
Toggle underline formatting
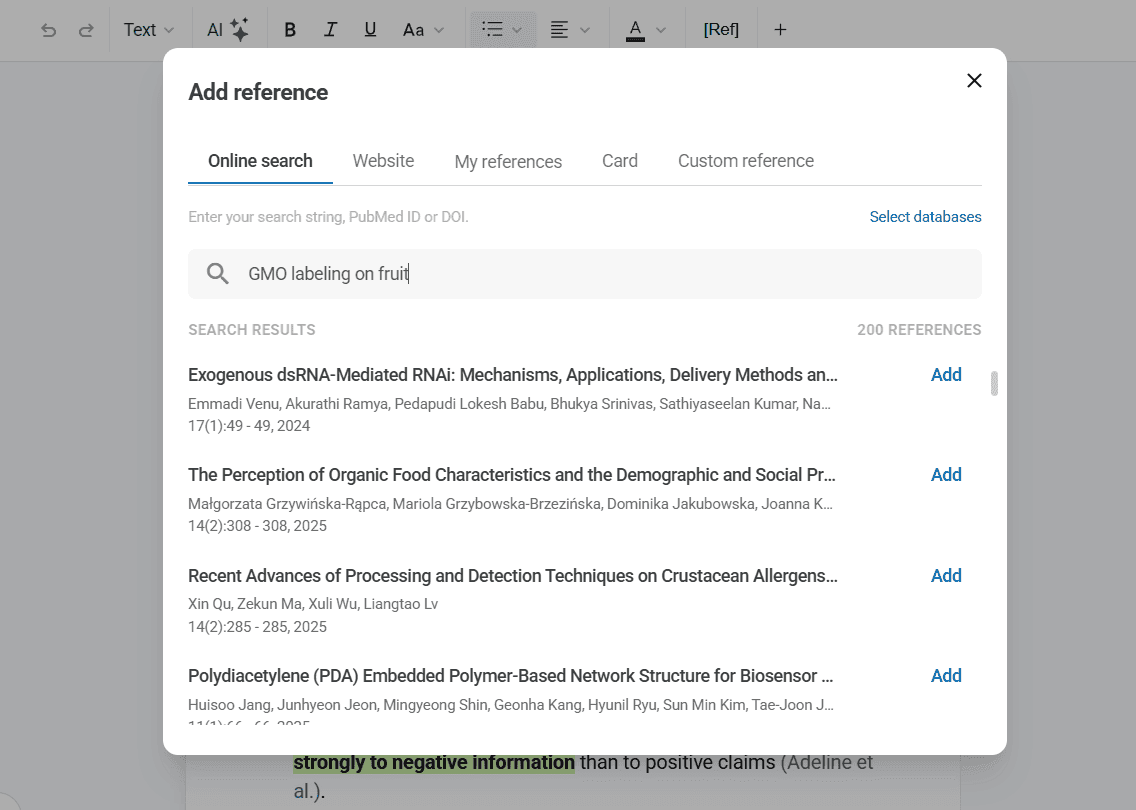pos(370,30)
